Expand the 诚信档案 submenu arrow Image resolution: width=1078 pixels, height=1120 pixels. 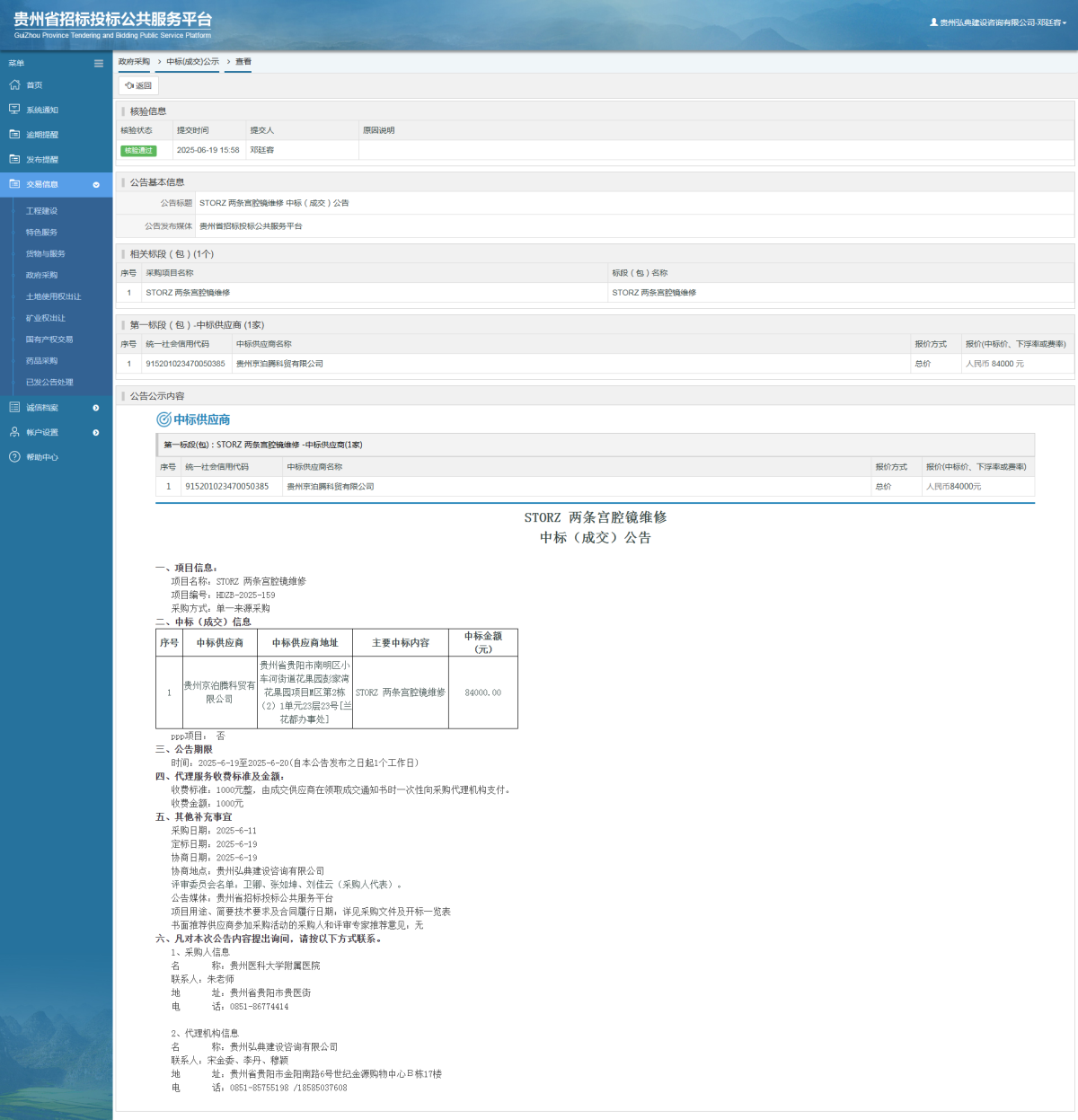pos(96,408)
